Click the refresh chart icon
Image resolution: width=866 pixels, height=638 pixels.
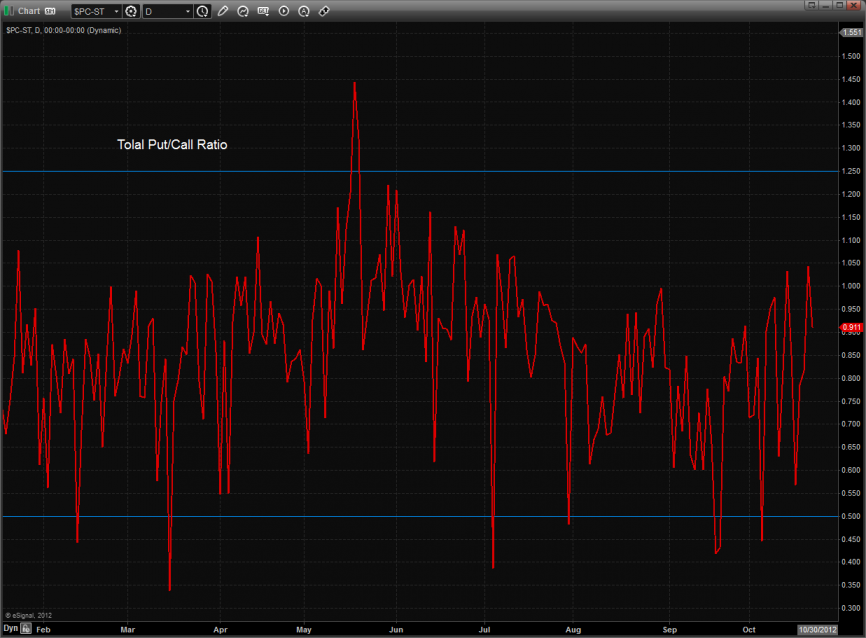click(242, 11)
